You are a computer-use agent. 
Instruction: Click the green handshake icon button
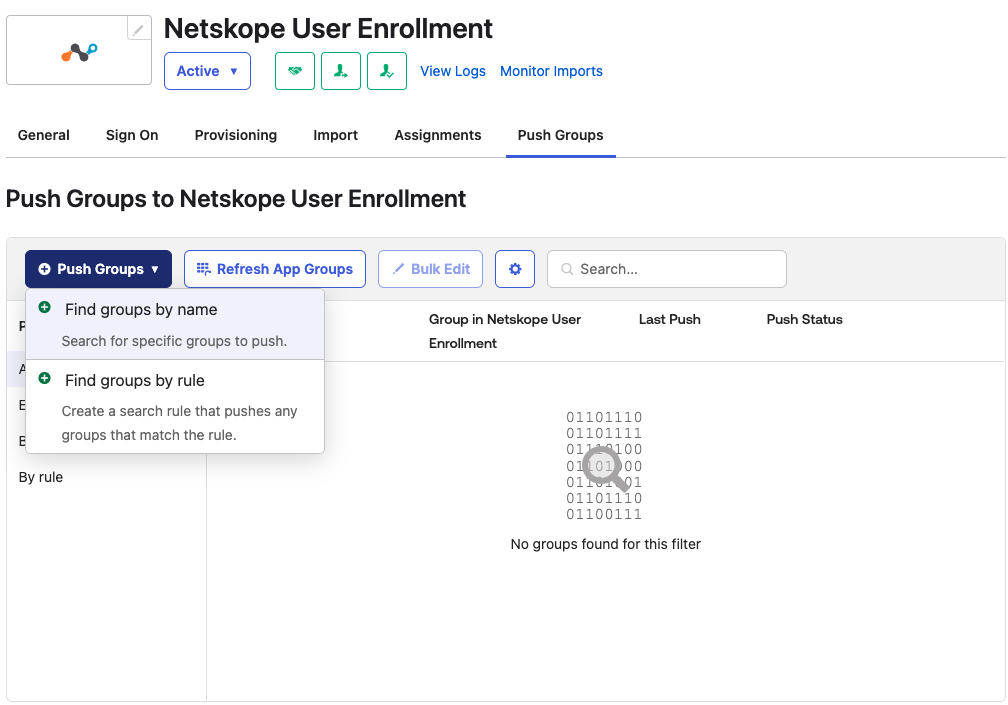click(294, 71)
